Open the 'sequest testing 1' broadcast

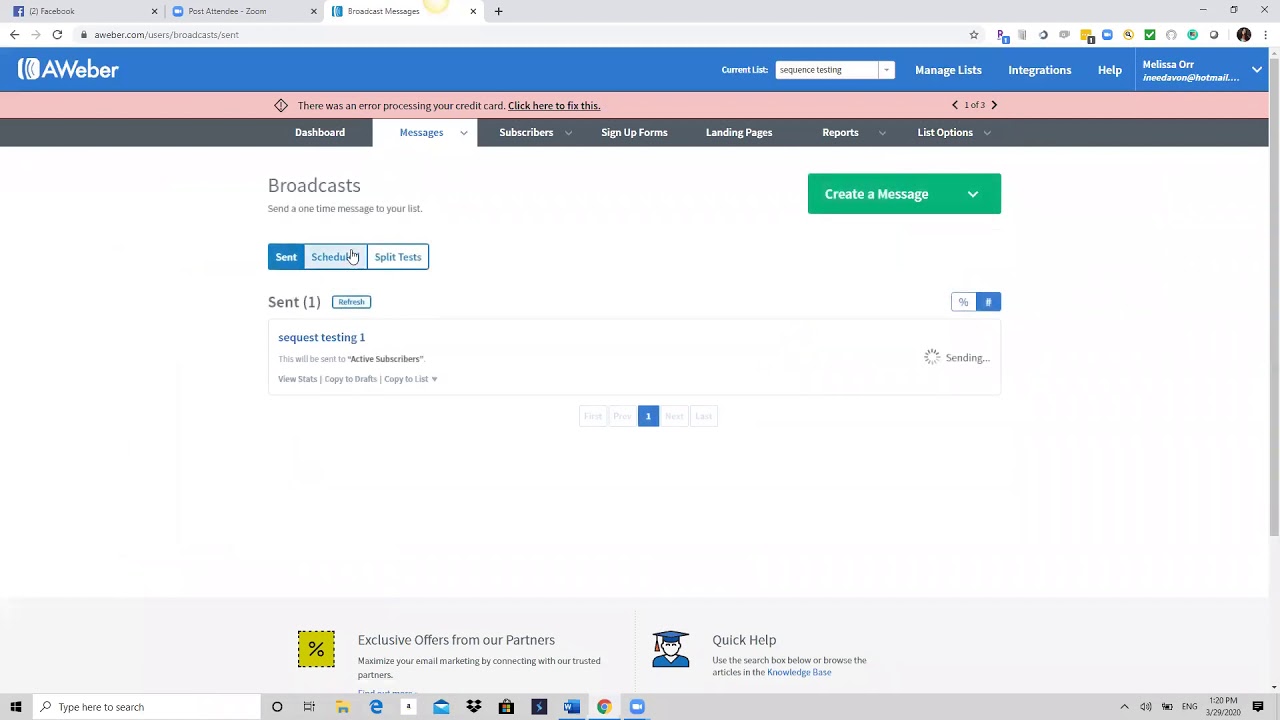pyautogui.click(x=321, y=338)
